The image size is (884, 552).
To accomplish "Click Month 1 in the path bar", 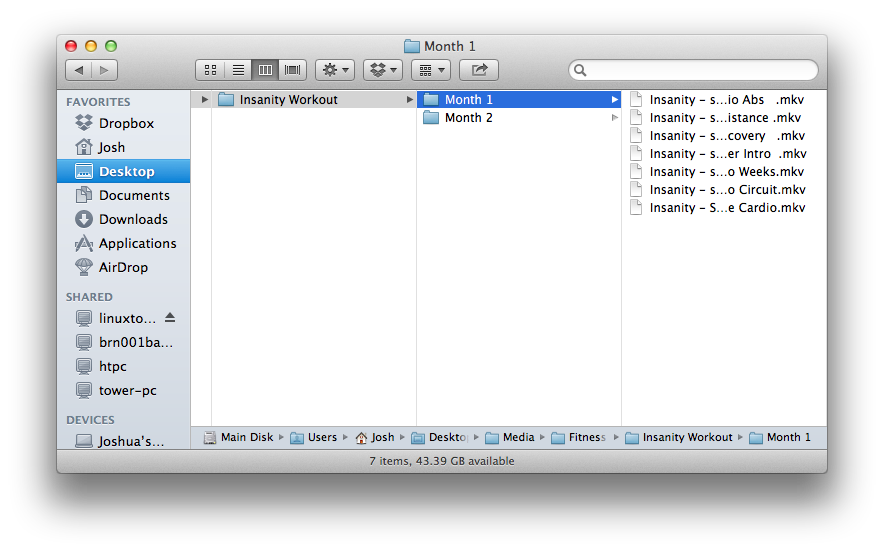I will coord(780,438).
